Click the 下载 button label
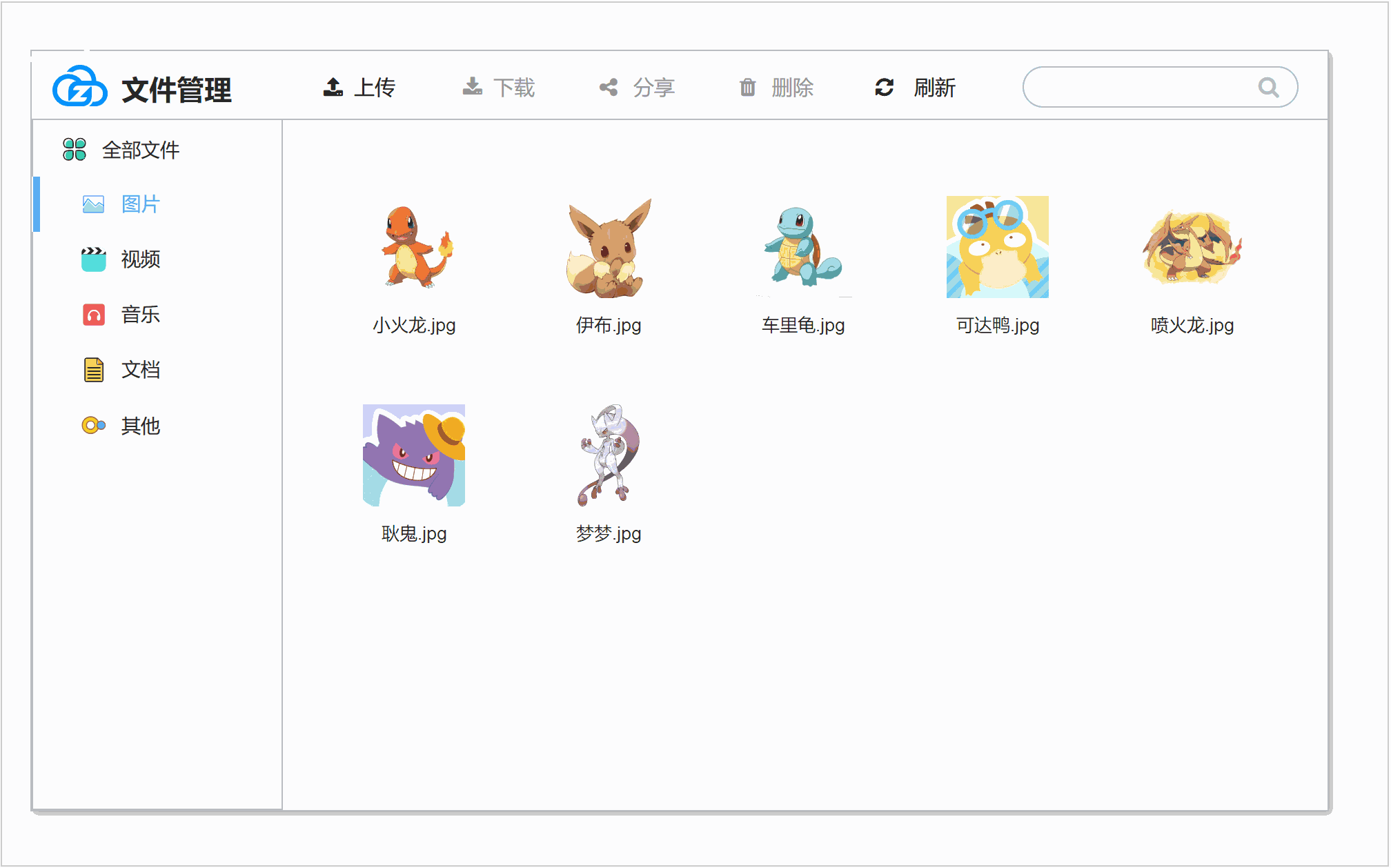Viewport: 1391px width, 868px height. pos(514,88)
